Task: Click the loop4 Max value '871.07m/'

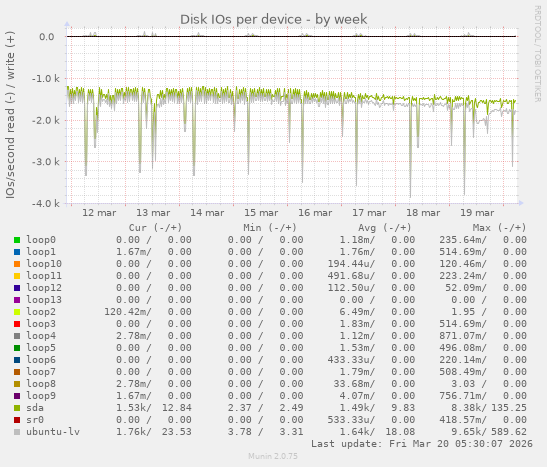Action: (x=463, y=336)
